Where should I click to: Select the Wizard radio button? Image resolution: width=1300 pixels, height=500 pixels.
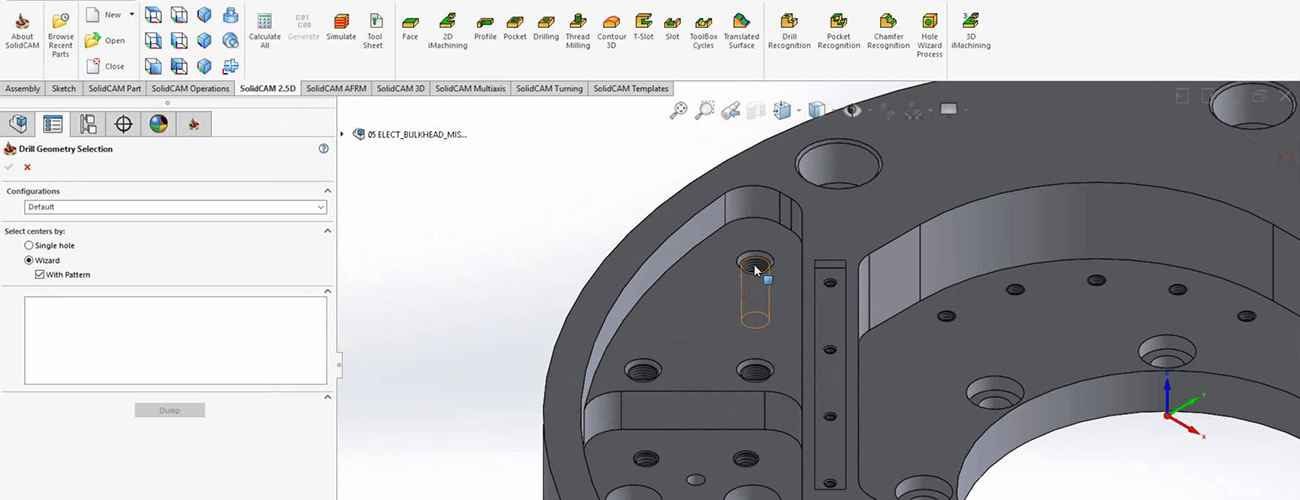pyautogui.click(x=29, y=260)
